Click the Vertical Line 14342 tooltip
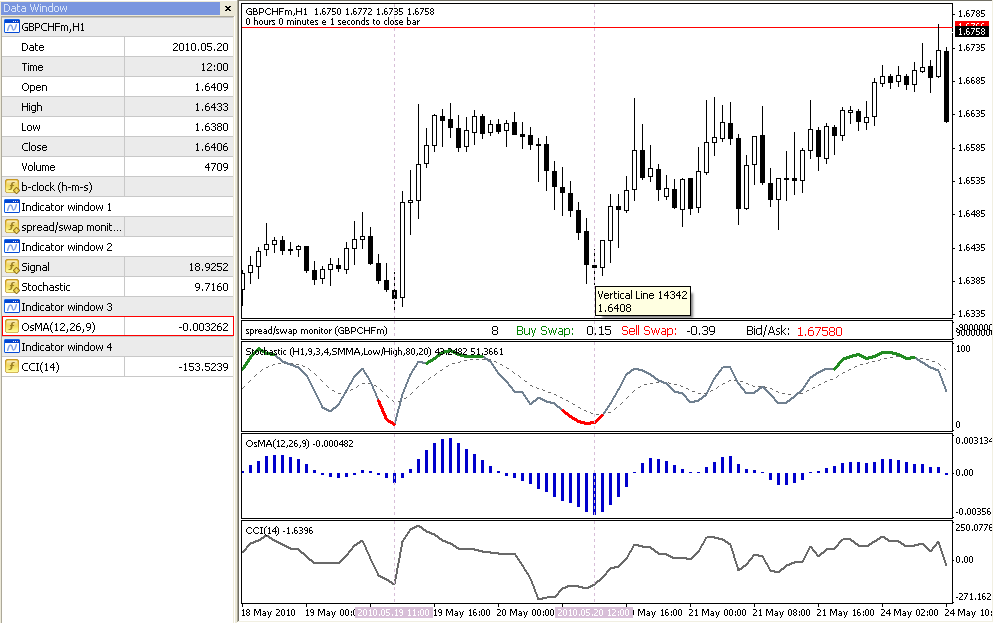993x623 pixels. (642, 301)
